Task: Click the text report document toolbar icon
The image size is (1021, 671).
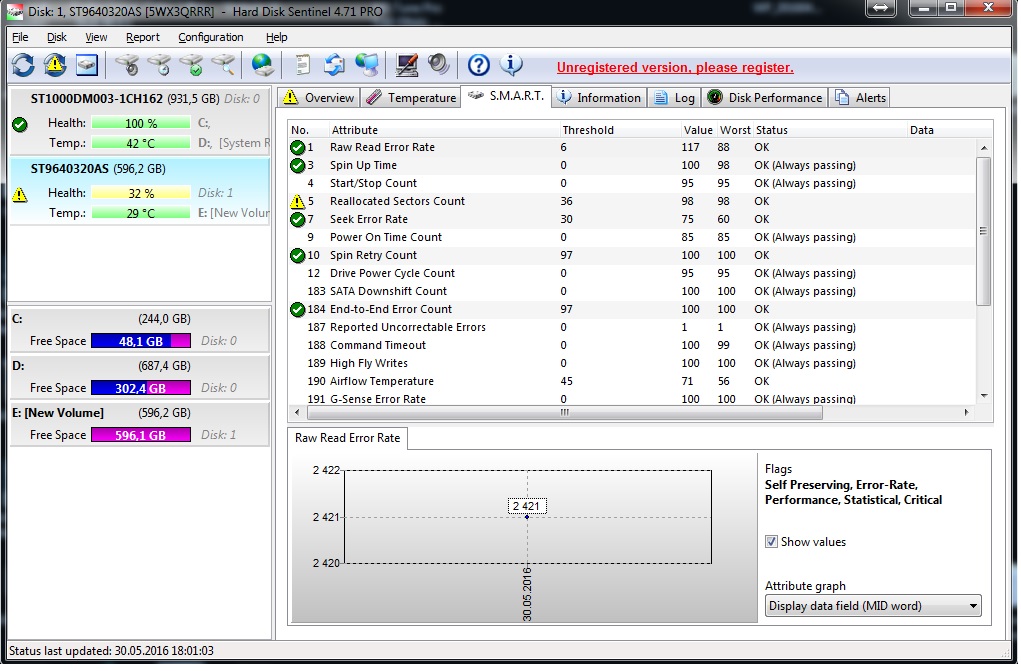Action: 301,66
